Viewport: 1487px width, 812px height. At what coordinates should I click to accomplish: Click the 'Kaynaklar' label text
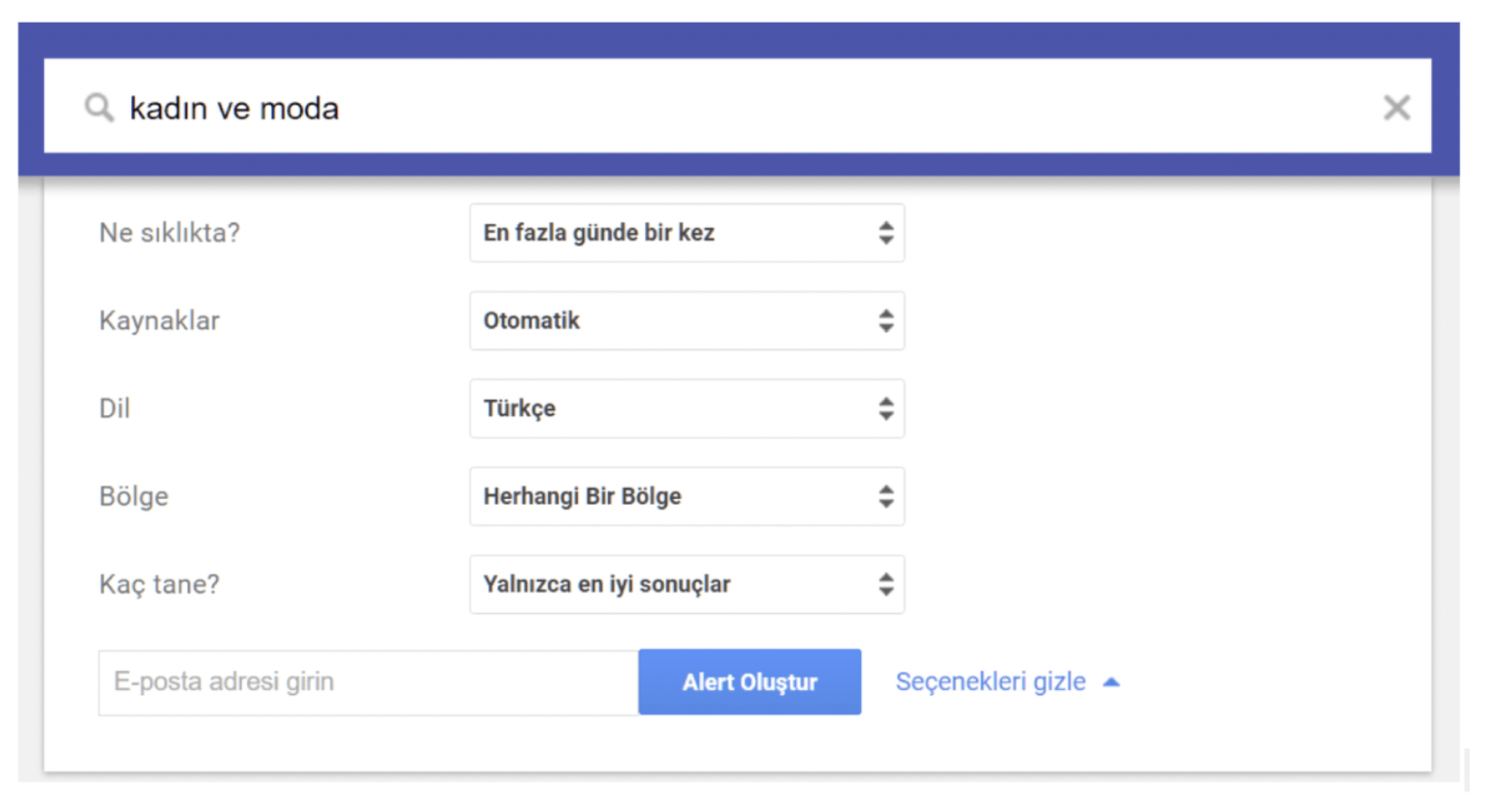(159, 321)
